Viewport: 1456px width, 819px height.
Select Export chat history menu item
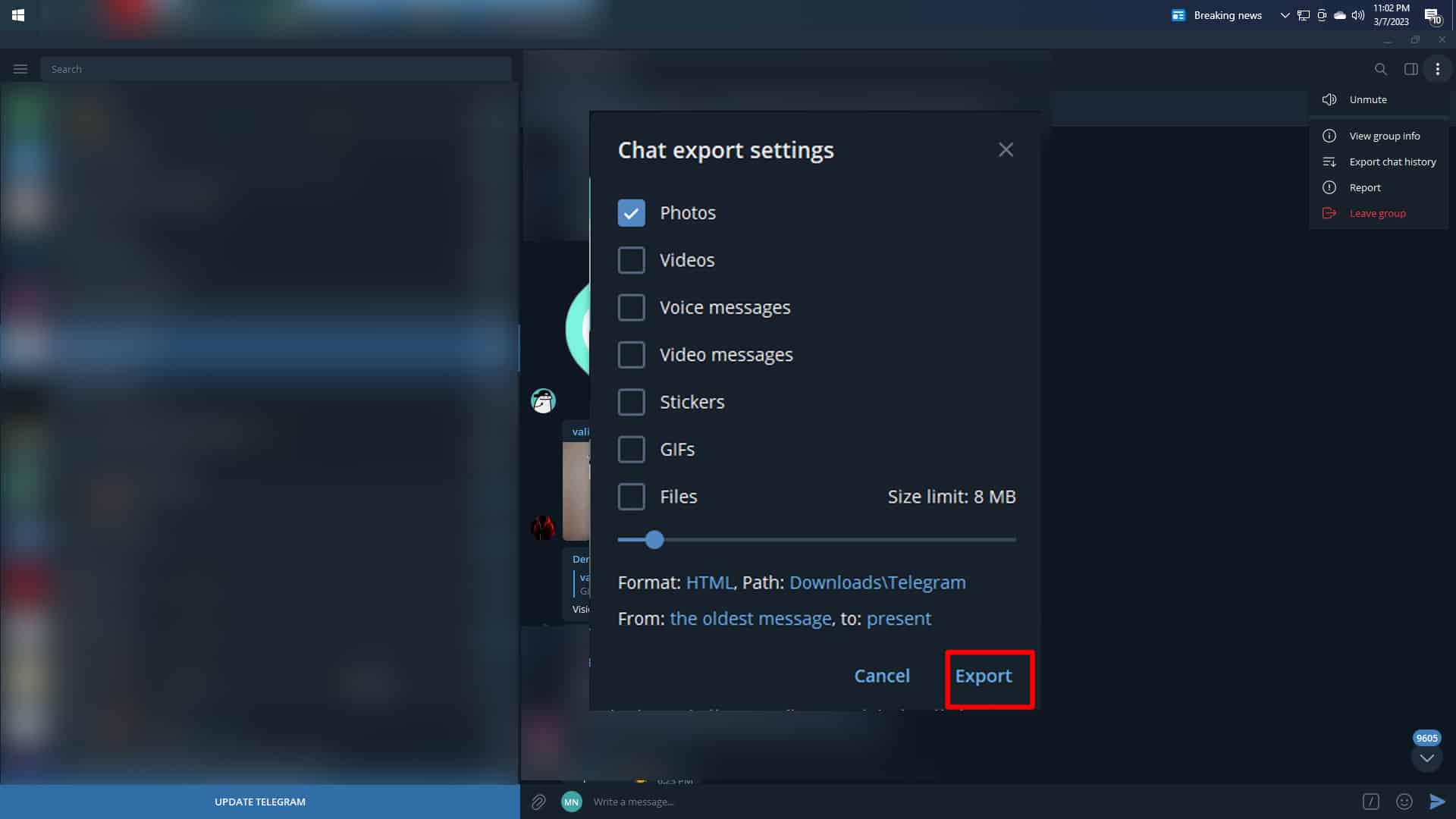pos(1392,161)
